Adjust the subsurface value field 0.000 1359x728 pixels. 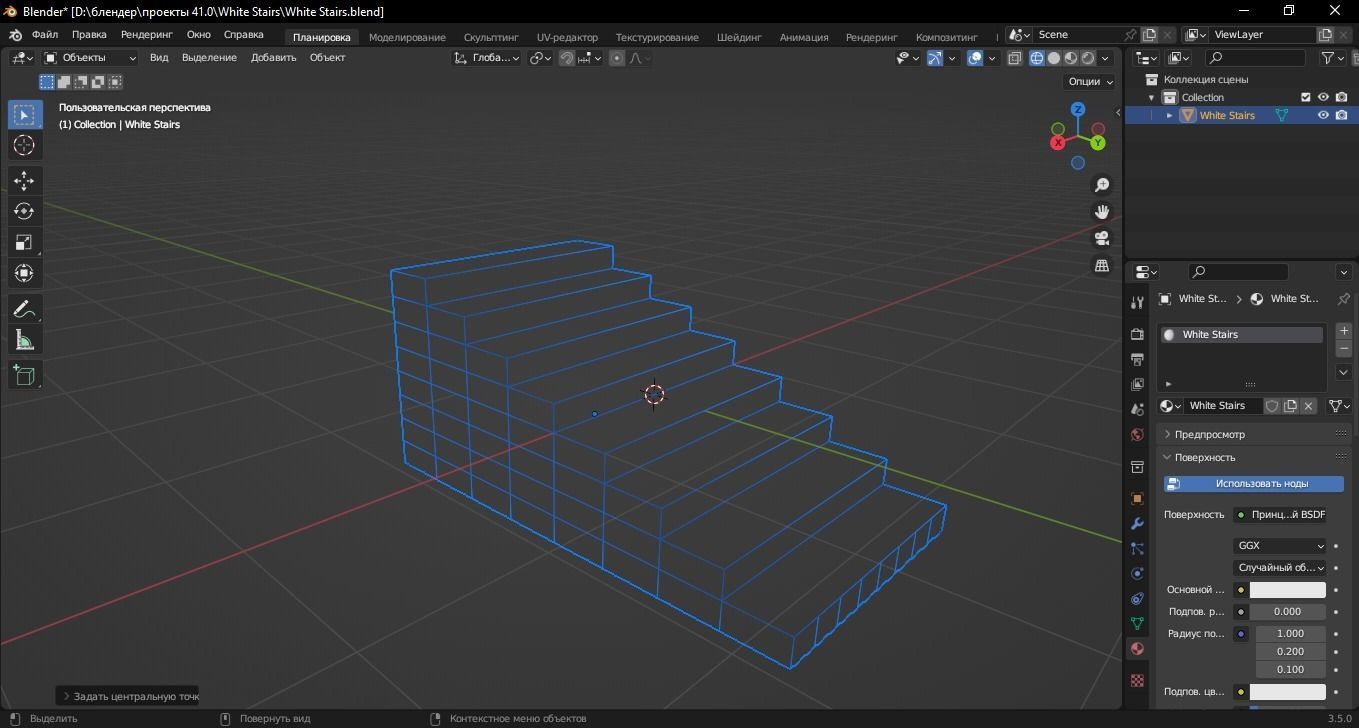tap(1287, 612)
